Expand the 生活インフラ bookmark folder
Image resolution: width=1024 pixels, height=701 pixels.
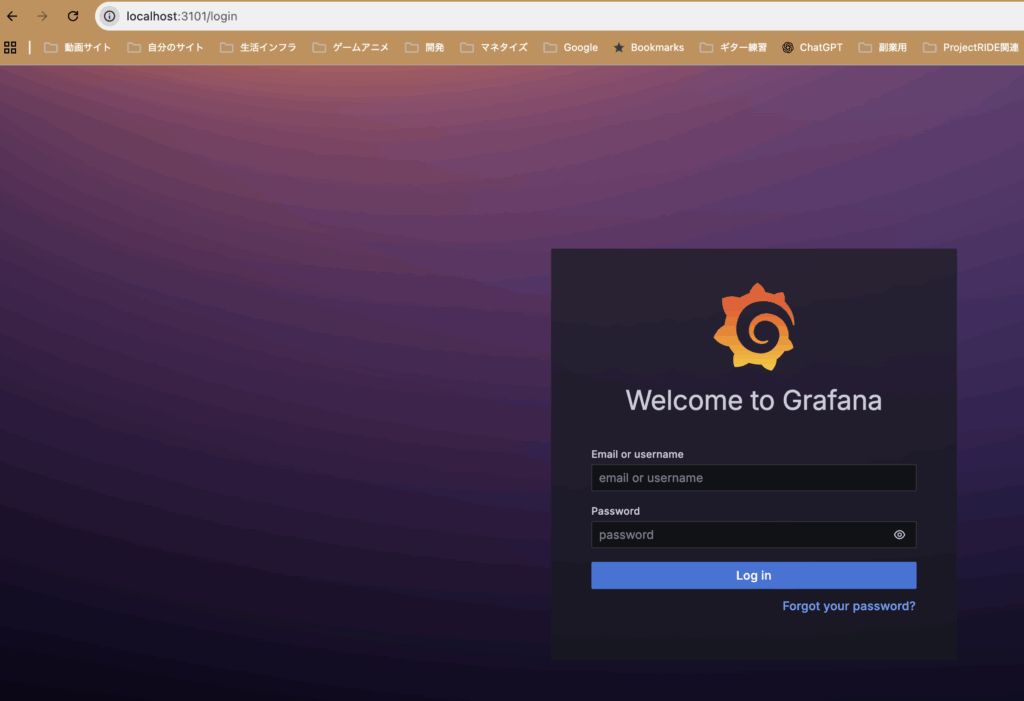tap(258, 47)
